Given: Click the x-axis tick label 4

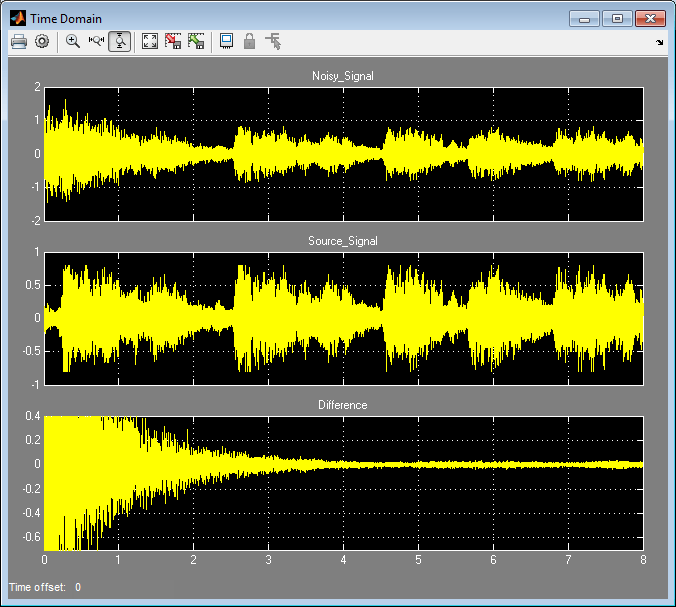Looking at the screenshot, I should tap(343, 560).
